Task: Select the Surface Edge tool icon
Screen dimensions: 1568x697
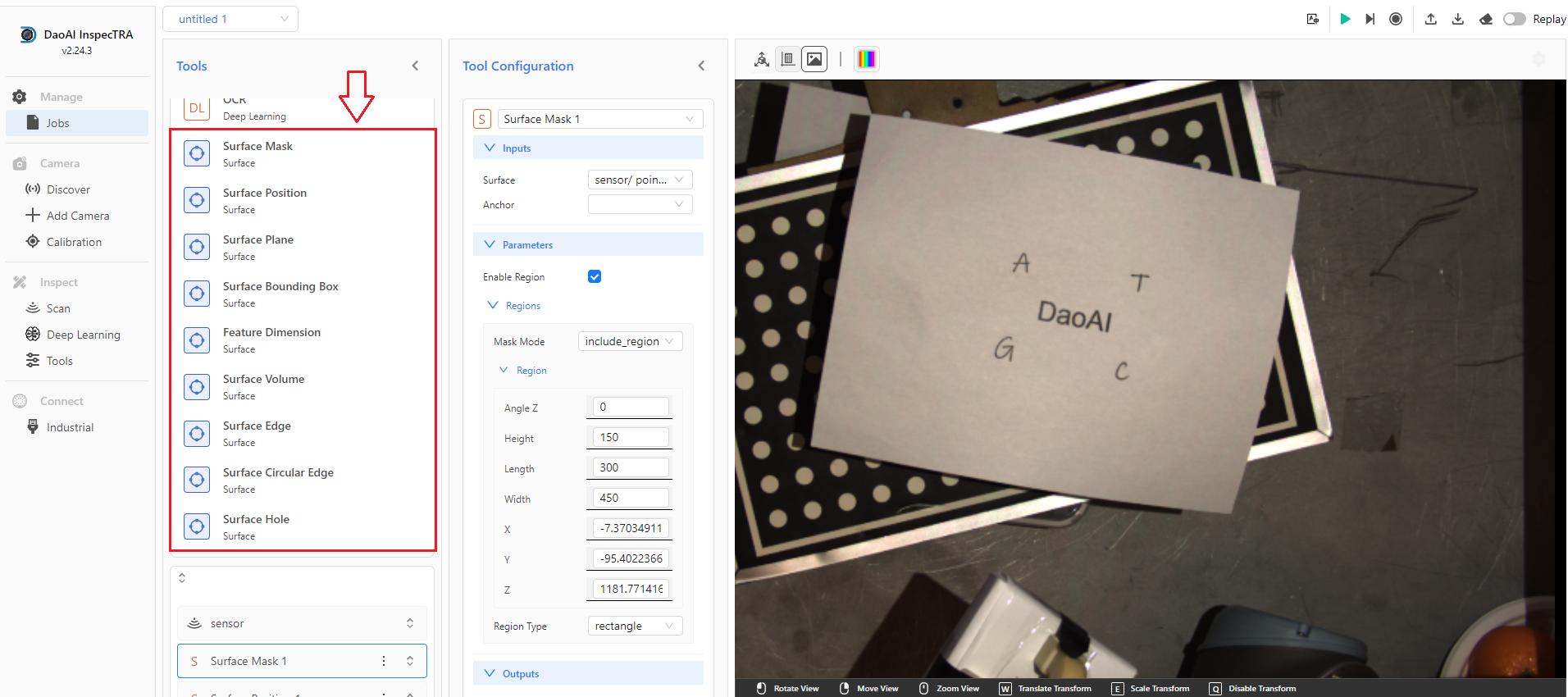Action: tap(197, 434)
